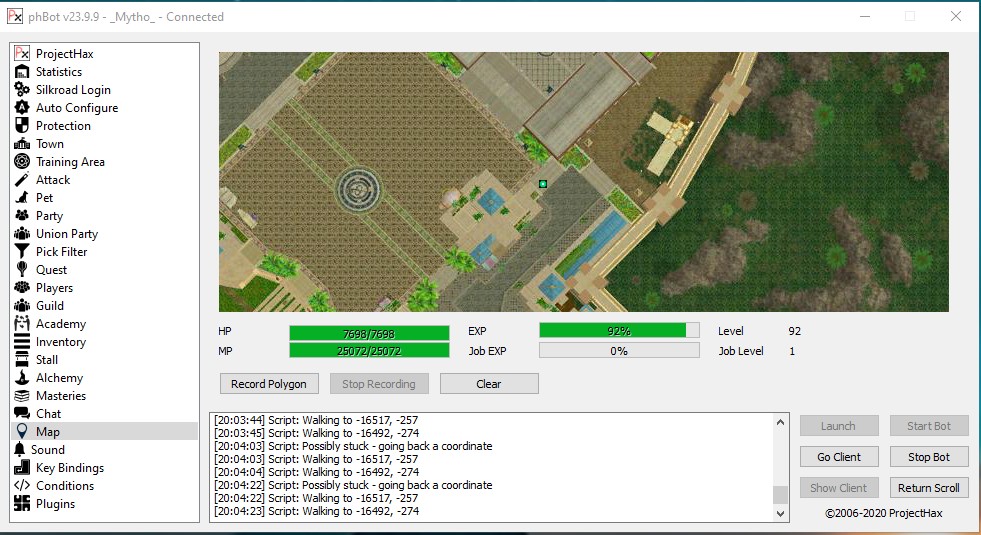Open the Inventory page
Image resolution: width=981 pixels, height=535 pixels.
tap(61, 342)
